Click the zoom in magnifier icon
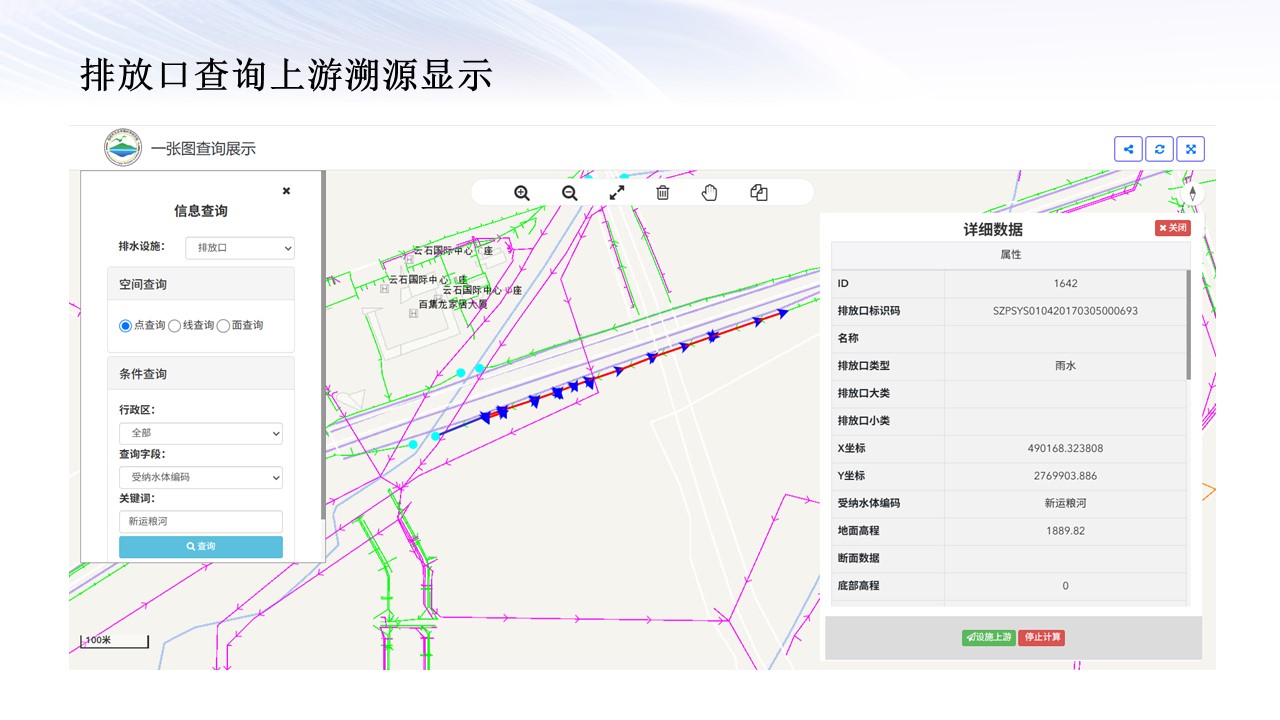The image size is (1280, 720). coord(521,193)
